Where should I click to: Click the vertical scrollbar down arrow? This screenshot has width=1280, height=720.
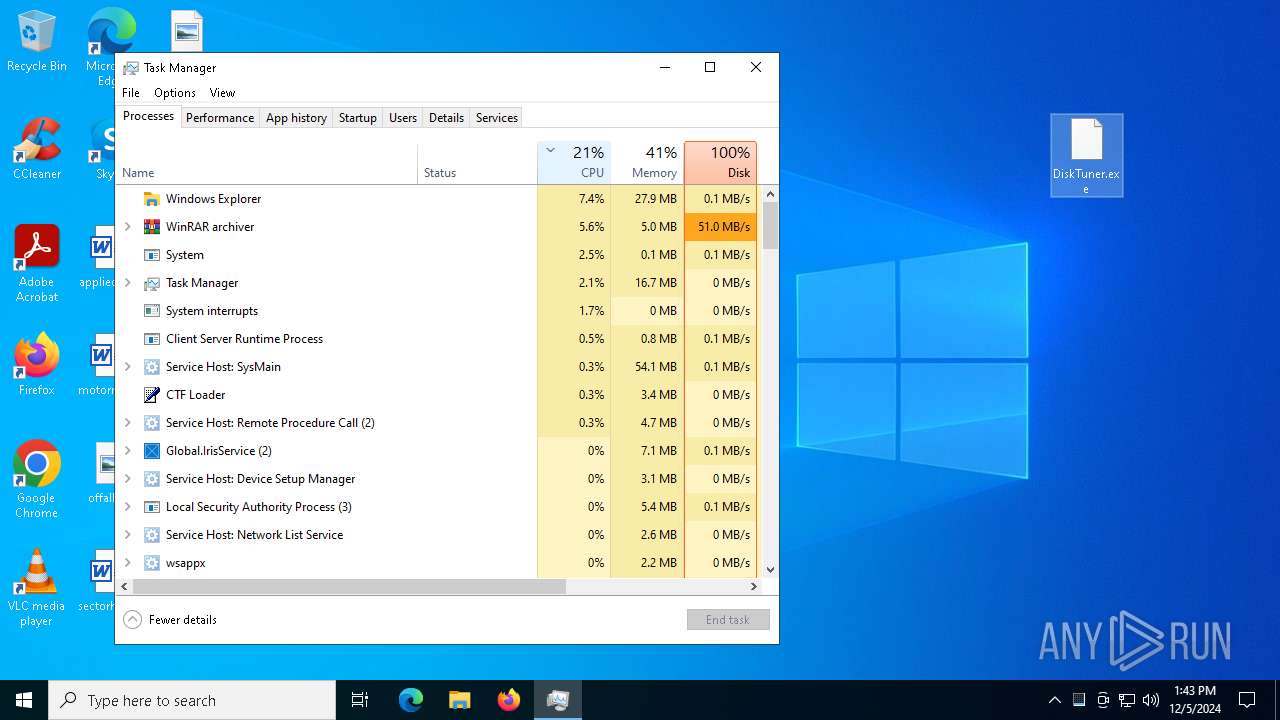tap(770, 570)
